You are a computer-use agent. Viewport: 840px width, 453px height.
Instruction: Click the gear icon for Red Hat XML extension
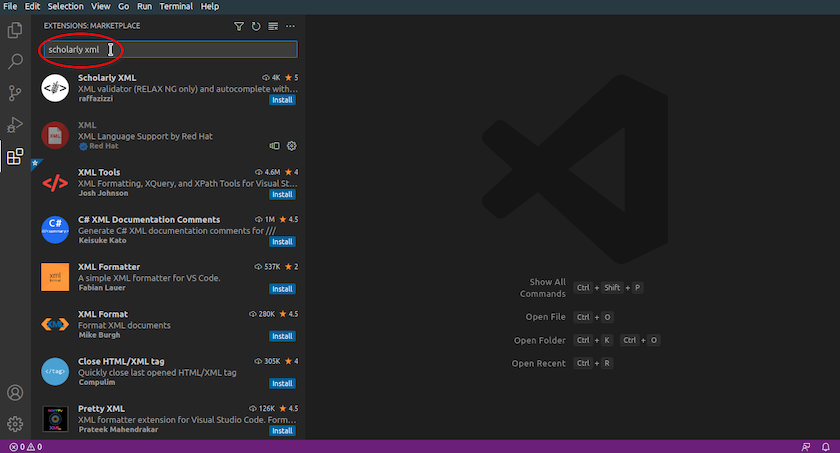292,146
